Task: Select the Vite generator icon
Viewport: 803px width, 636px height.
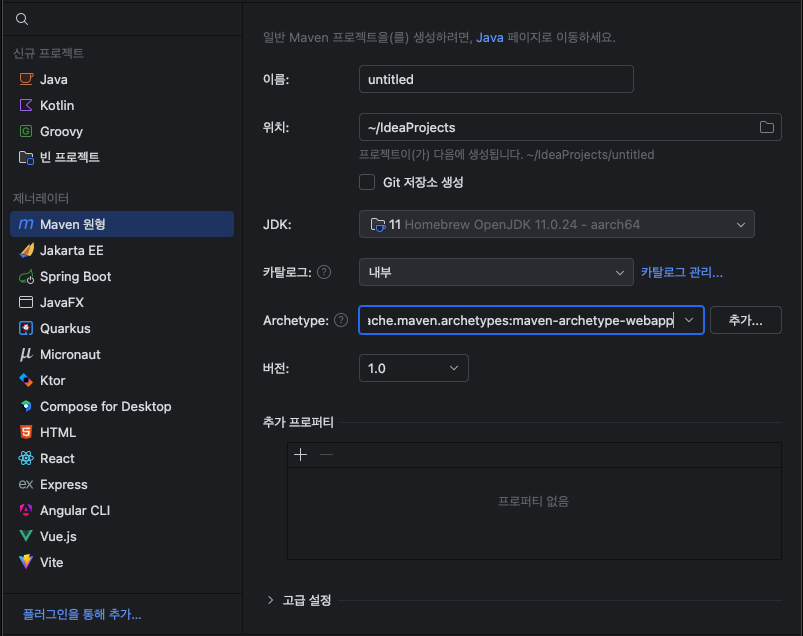Action: click(26, 562)
